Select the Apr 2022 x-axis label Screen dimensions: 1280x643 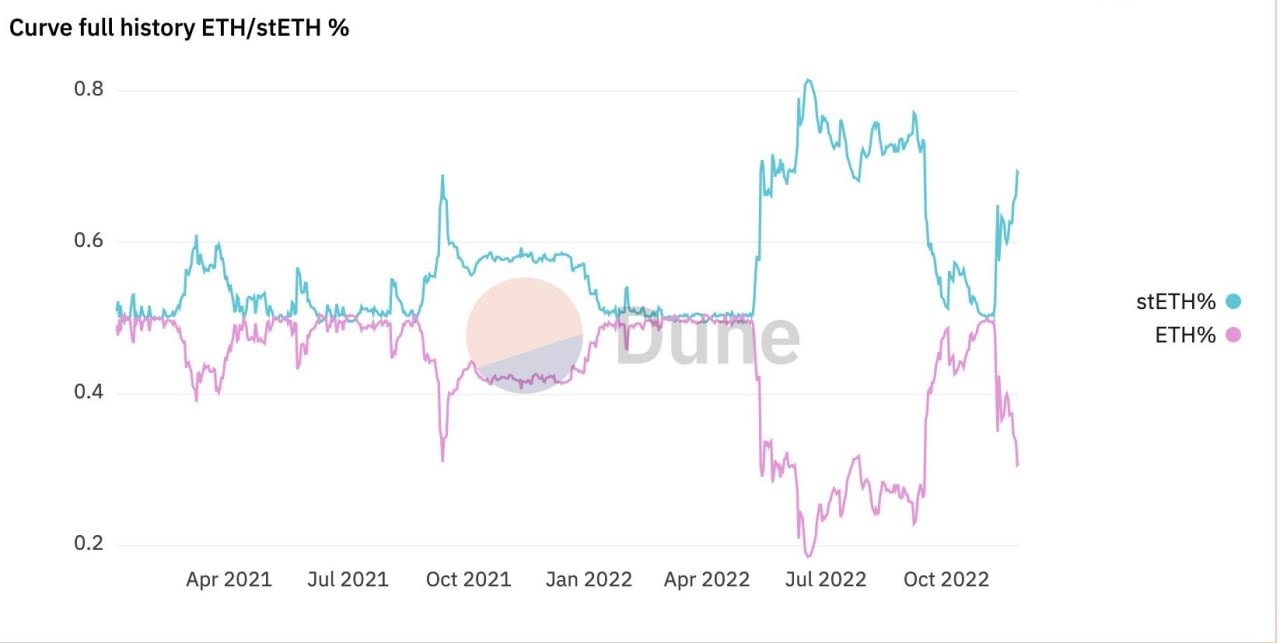point(707,579)
